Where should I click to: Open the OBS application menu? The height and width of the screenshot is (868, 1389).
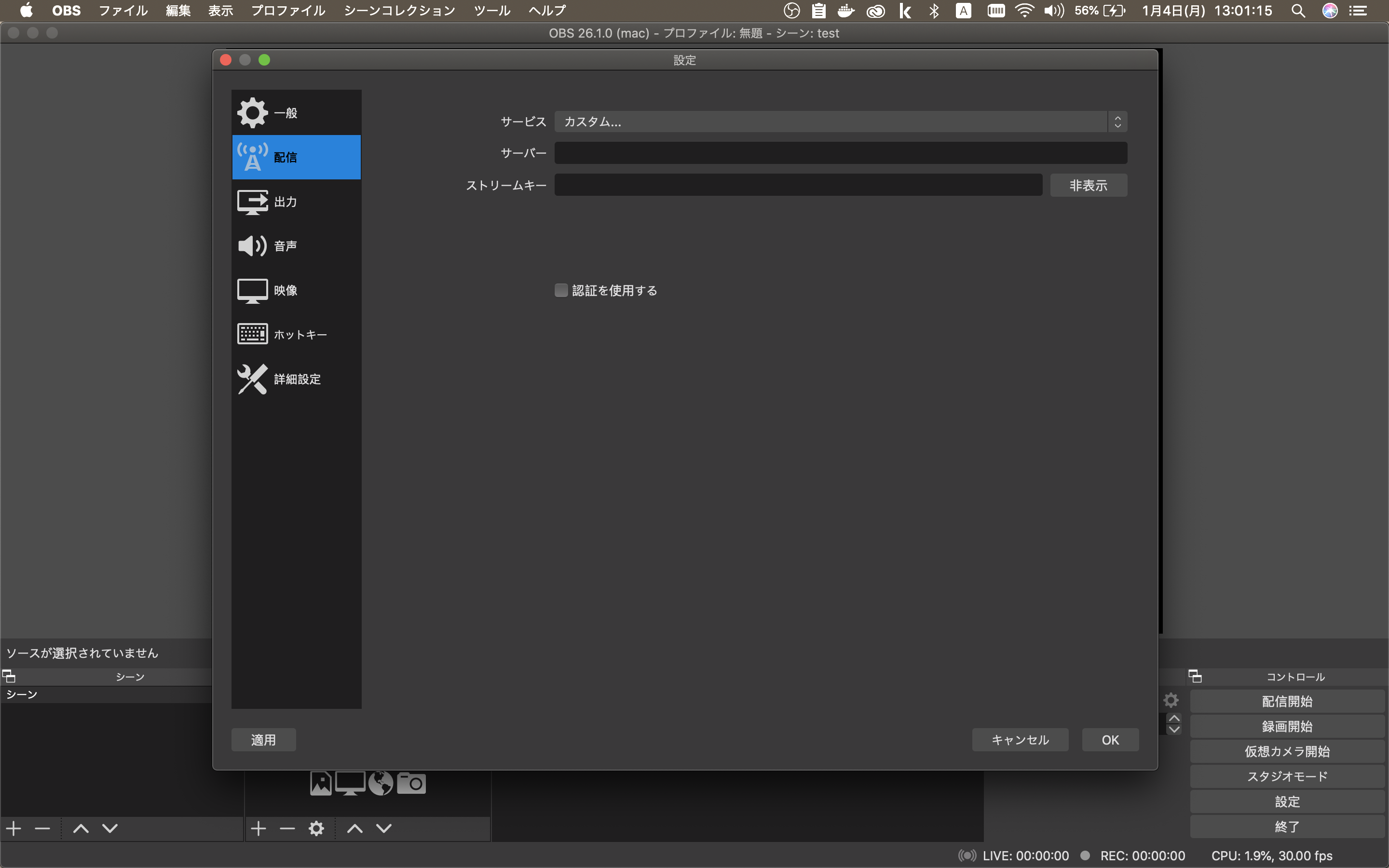[x=66, y=11]
